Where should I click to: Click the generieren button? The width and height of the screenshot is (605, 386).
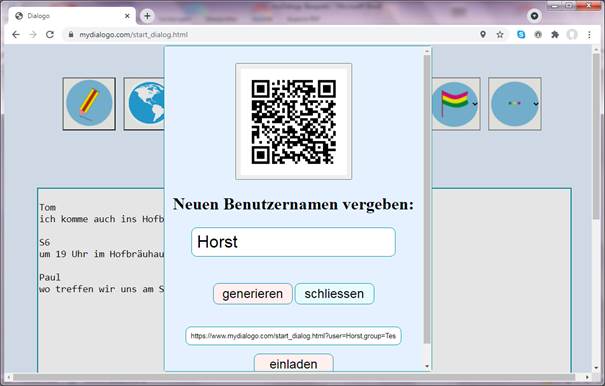(253, 294)
